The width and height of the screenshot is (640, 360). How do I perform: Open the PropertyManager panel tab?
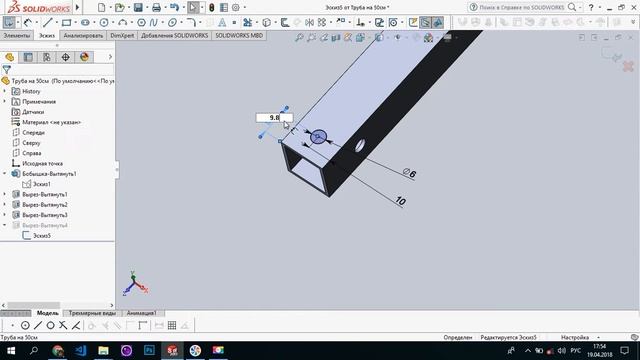tap(28, 57)
